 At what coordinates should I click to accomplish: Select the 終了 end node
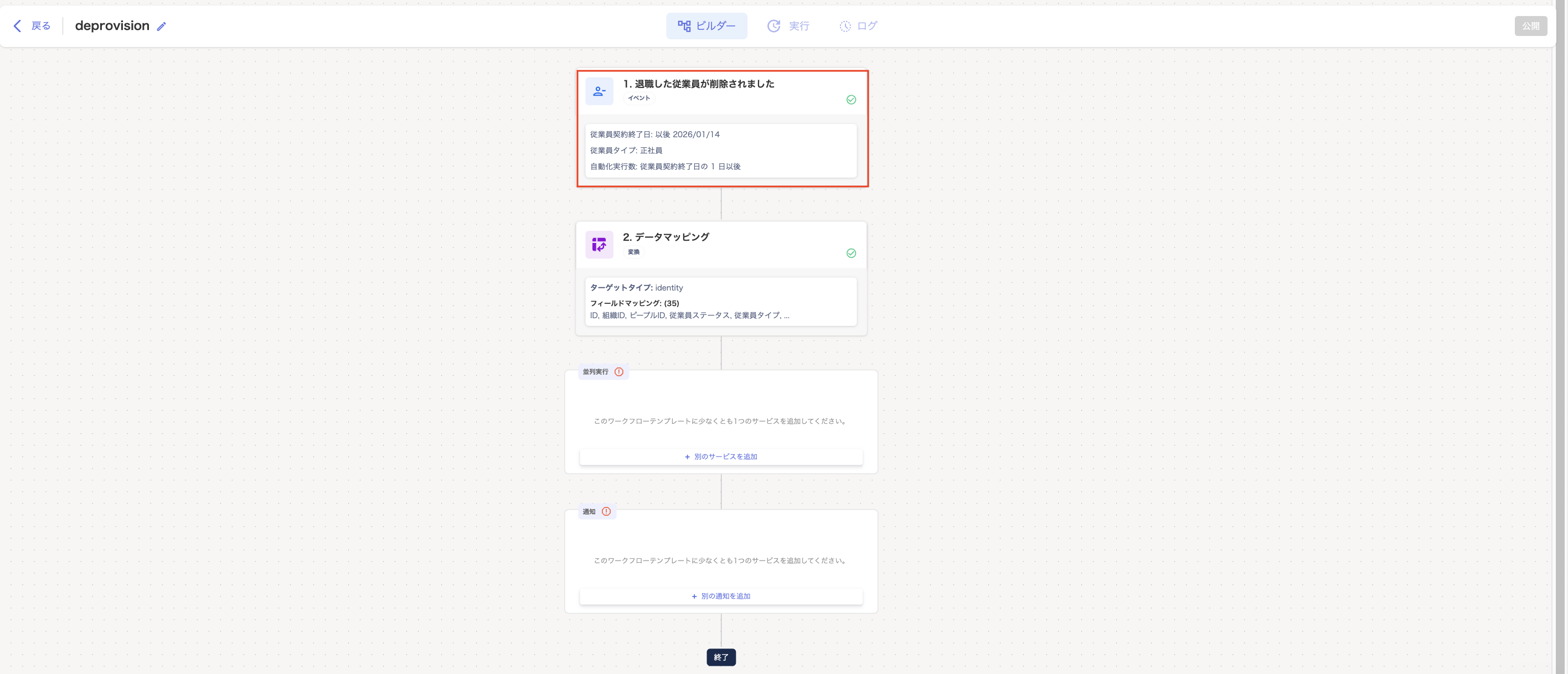pos(721,657)
